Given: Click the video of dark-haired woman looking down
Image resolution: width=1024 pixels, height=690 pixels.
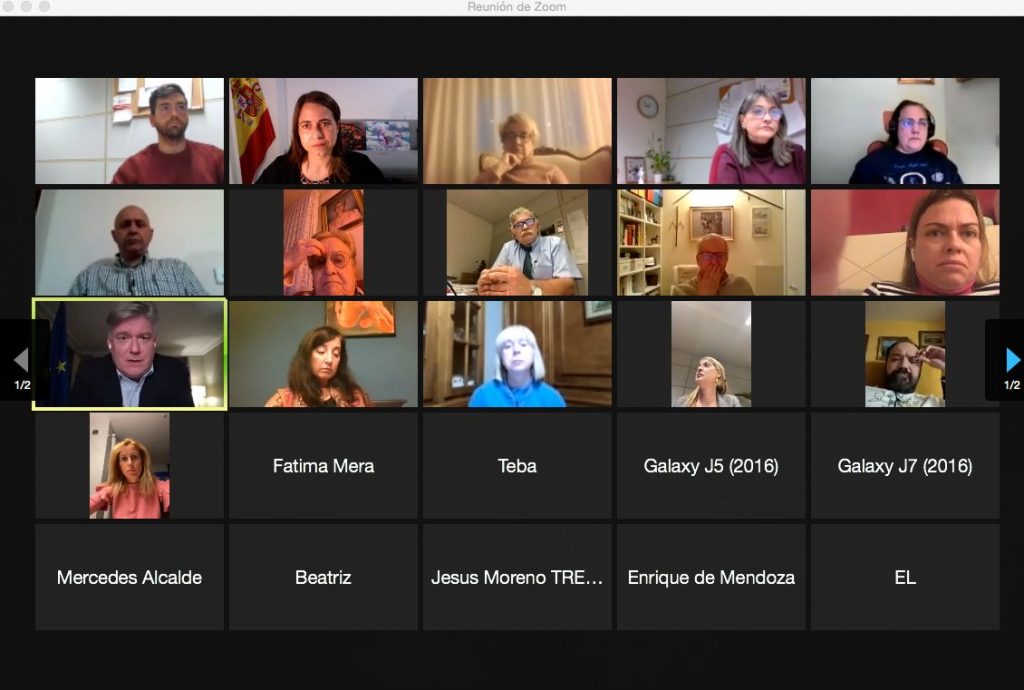Looking at the screenshot, I should (323, 354).
